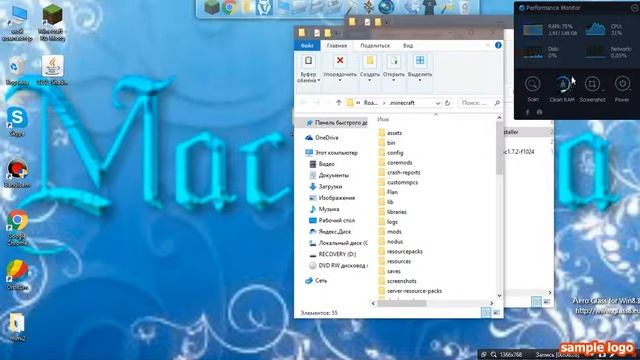Switch to details view in the Explorer status bar
This screenshot has width=640, height=360.
click(x=486, y=313)
